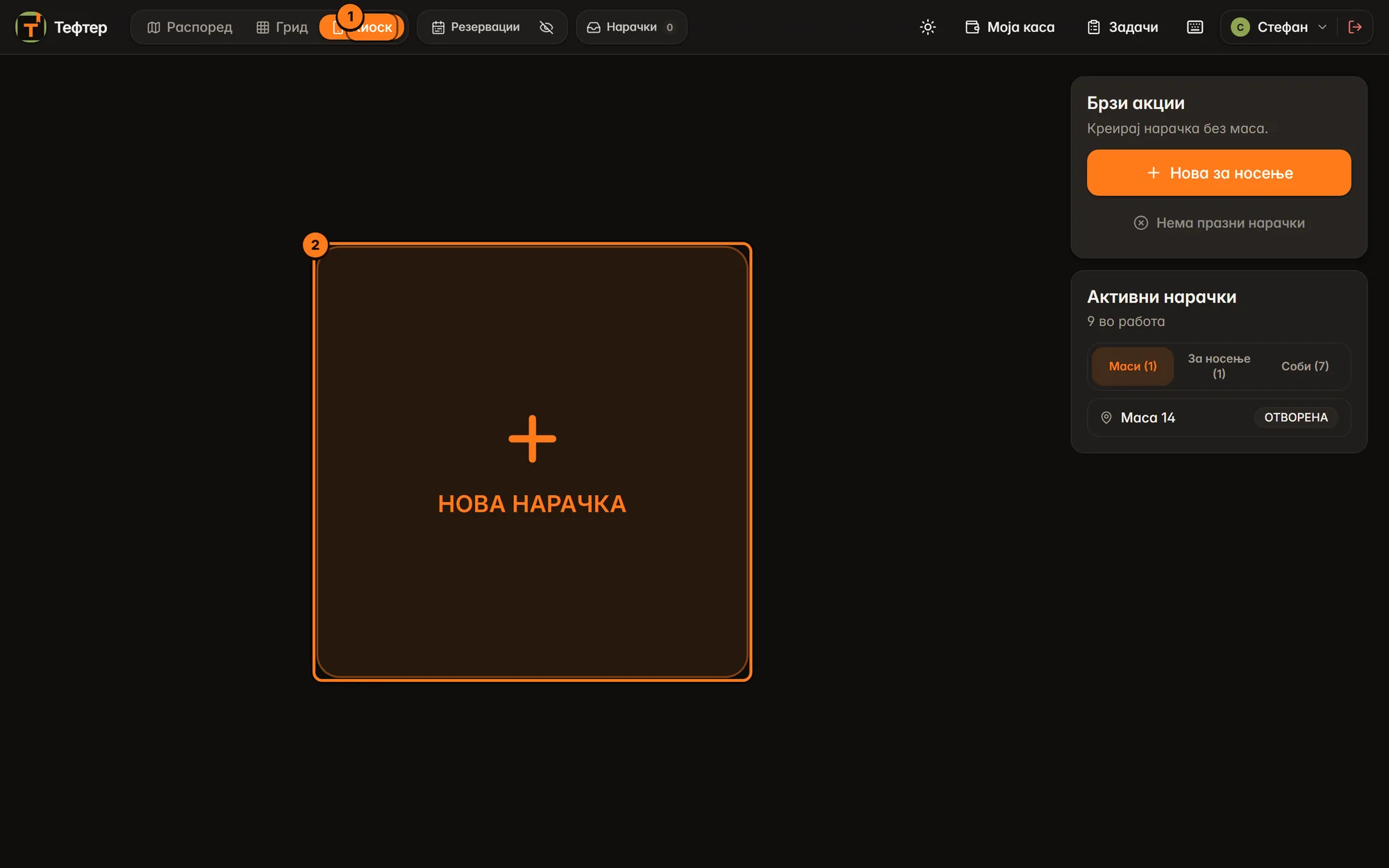Screen dimensions: 1389x868
Task: Click the keyboard icon
Action: [x=1195, y=27]
